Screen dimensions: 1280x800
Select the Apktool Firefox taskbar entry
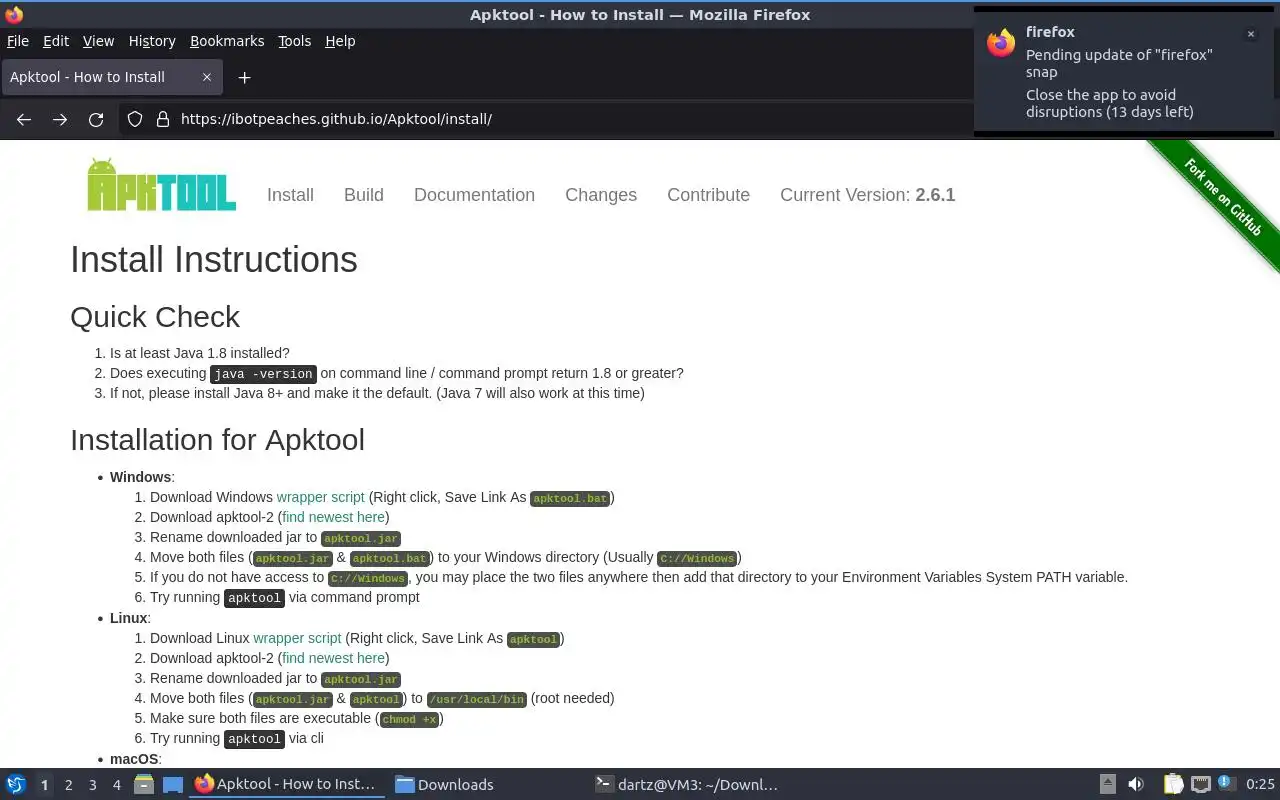pos(286,784)
